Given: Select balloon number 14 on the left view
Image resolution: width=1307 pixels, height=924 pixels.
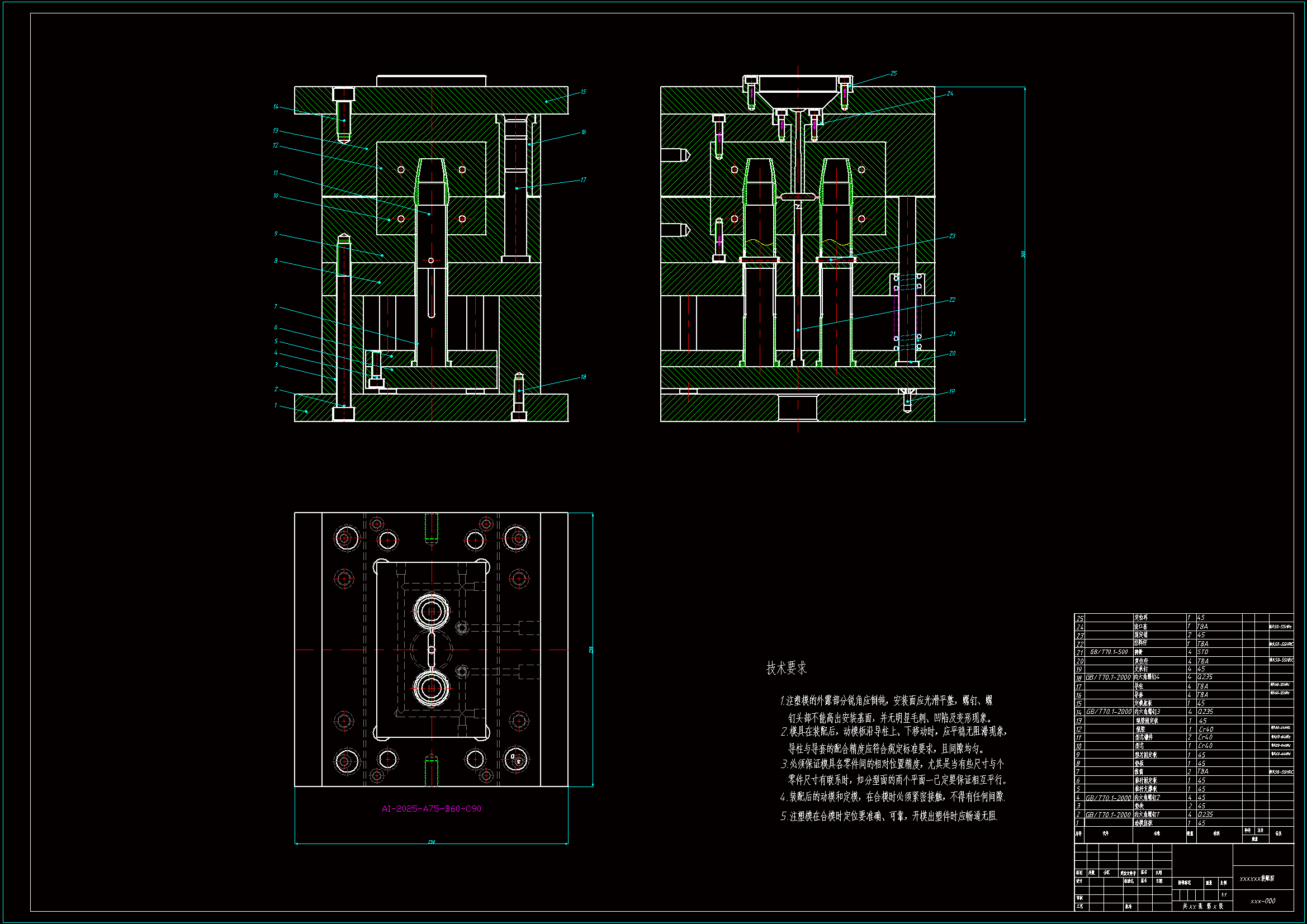Looking at the screenshot, I should (276, 106).
